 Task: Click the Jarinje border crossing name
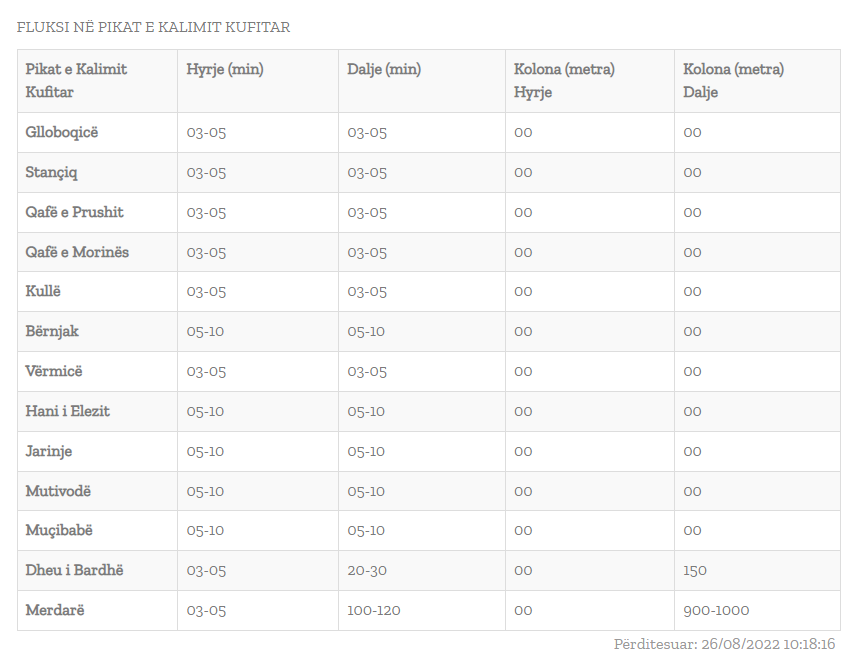click(x=49, y=451)
